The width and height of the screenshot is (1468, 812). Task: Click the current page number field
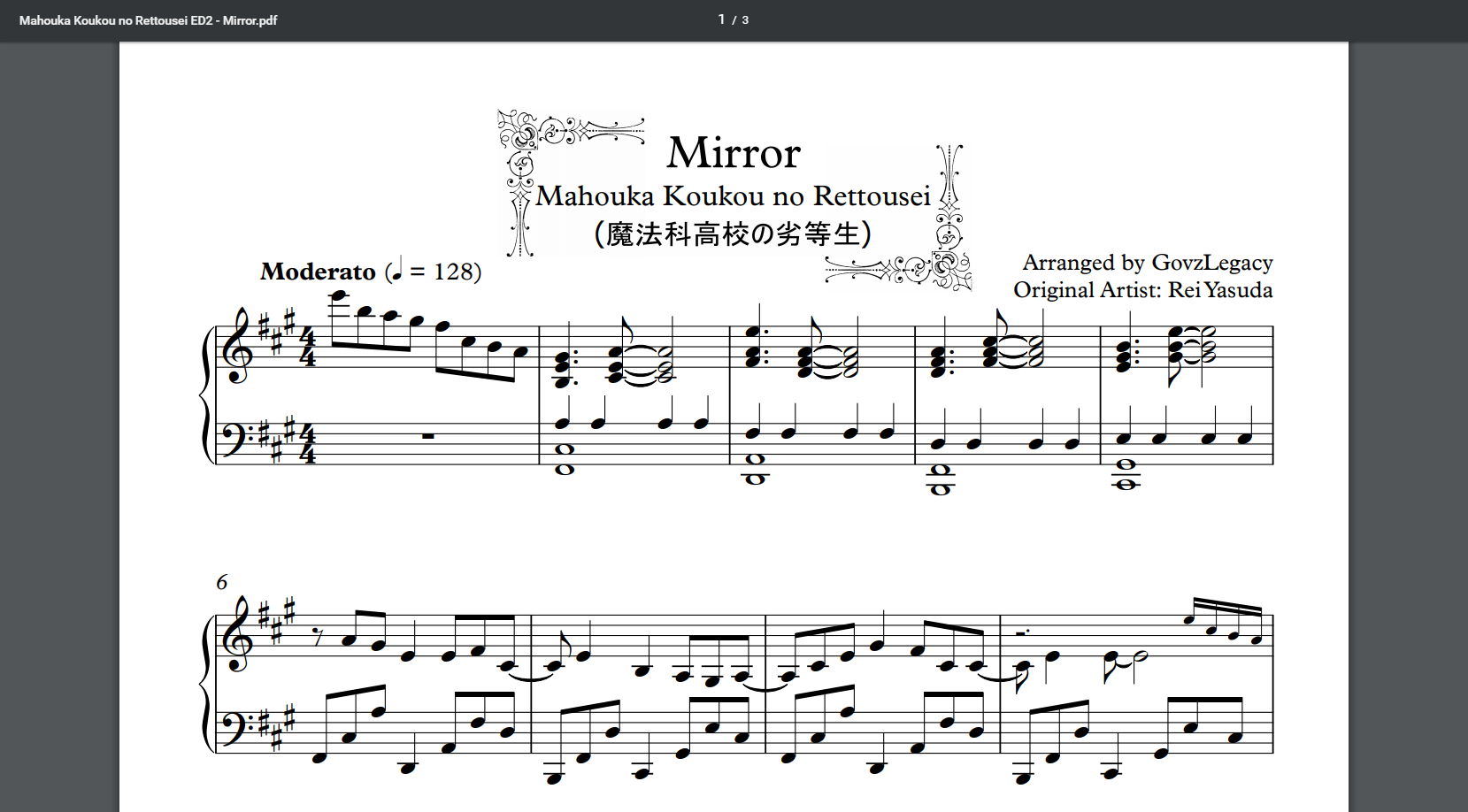(x=721, y=19)
